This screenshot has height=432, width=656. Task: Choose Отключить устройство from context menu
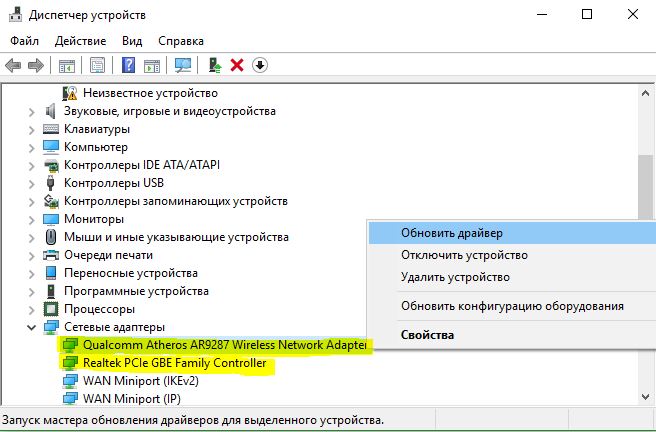point(512,255)
